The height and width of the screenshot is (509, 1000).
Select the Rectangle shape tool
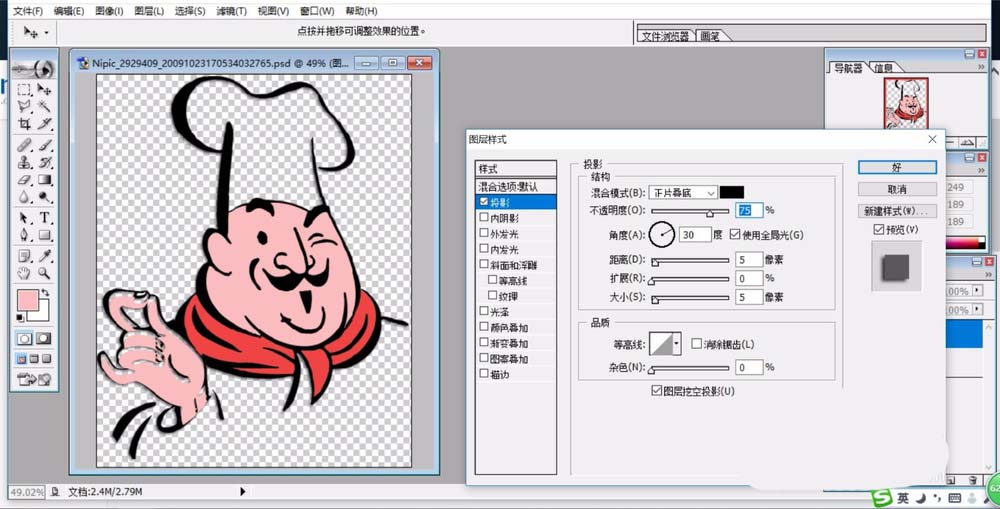[x=44, y=235]
